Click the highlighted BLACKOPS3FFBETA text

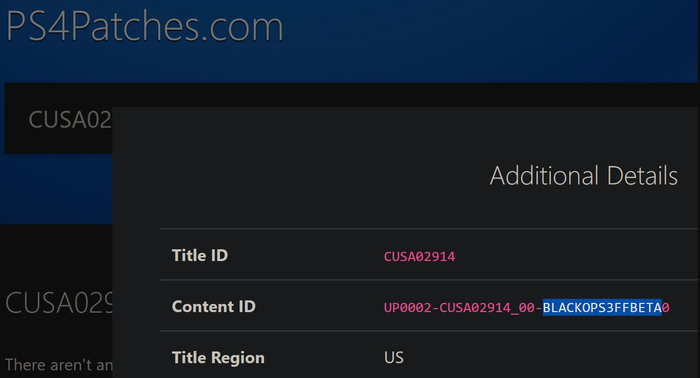click(602, 307)
